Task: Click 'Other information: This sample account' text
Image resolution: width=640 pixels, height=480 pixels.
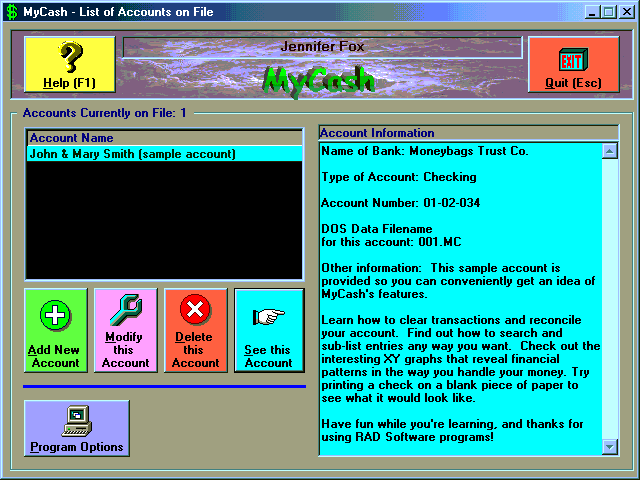Action: point(441,268)
